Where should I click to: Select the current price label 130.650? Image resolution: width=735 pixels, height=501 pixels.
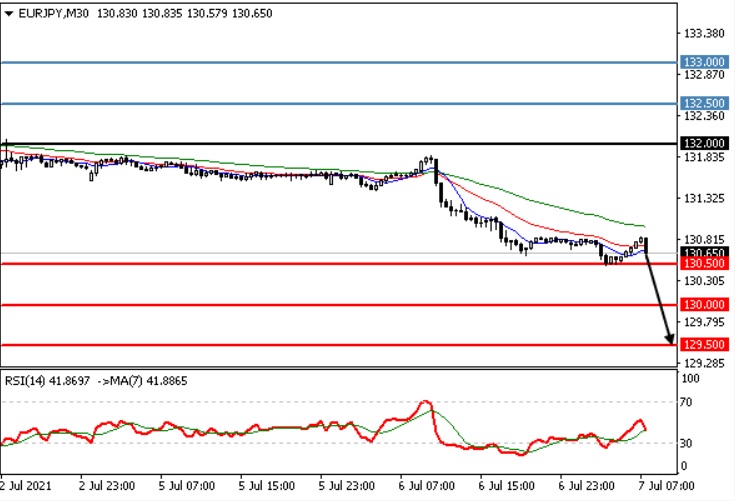pyautogui.click(x=704, y=253)
